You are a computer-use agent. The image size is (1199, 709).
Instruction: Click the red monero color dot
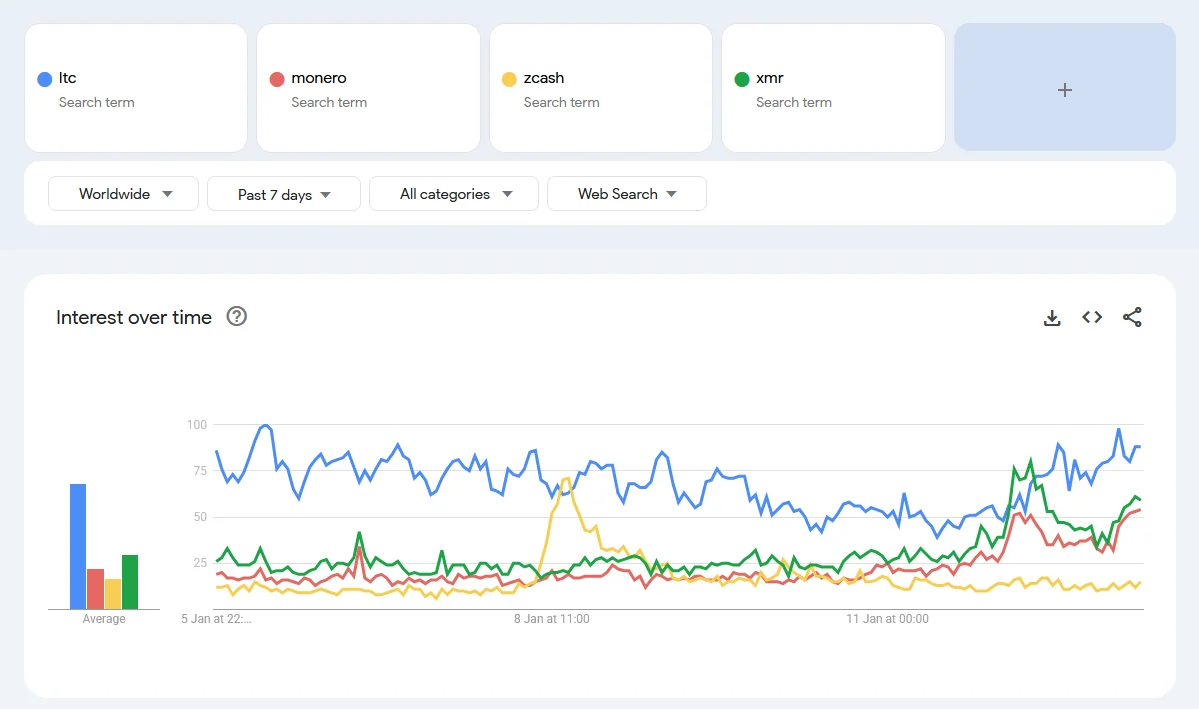pyautogui.click(x=277, y=79)
